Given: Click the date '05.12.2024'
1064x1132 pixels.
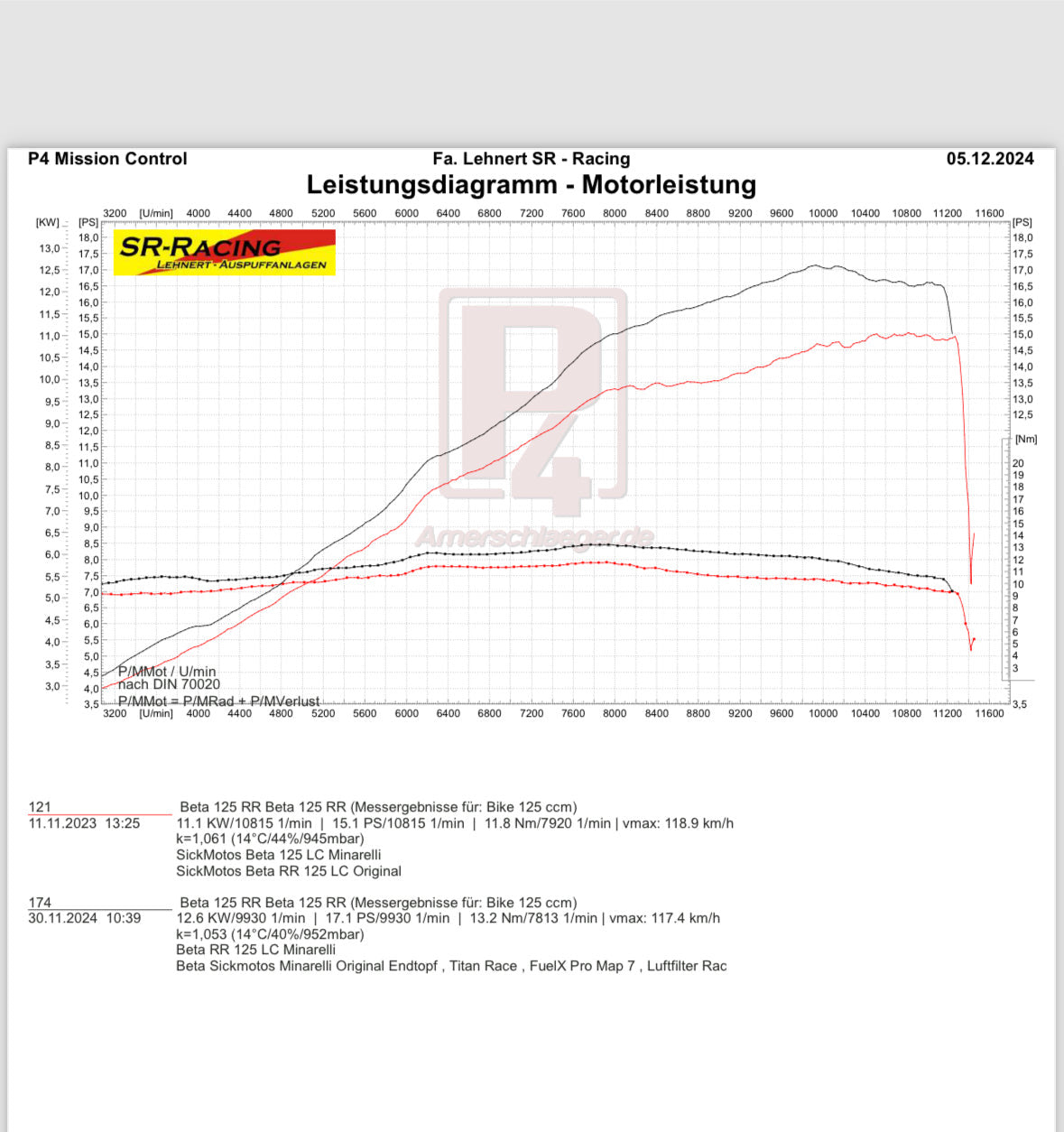Looking at the screenshot, I should 990,159.
